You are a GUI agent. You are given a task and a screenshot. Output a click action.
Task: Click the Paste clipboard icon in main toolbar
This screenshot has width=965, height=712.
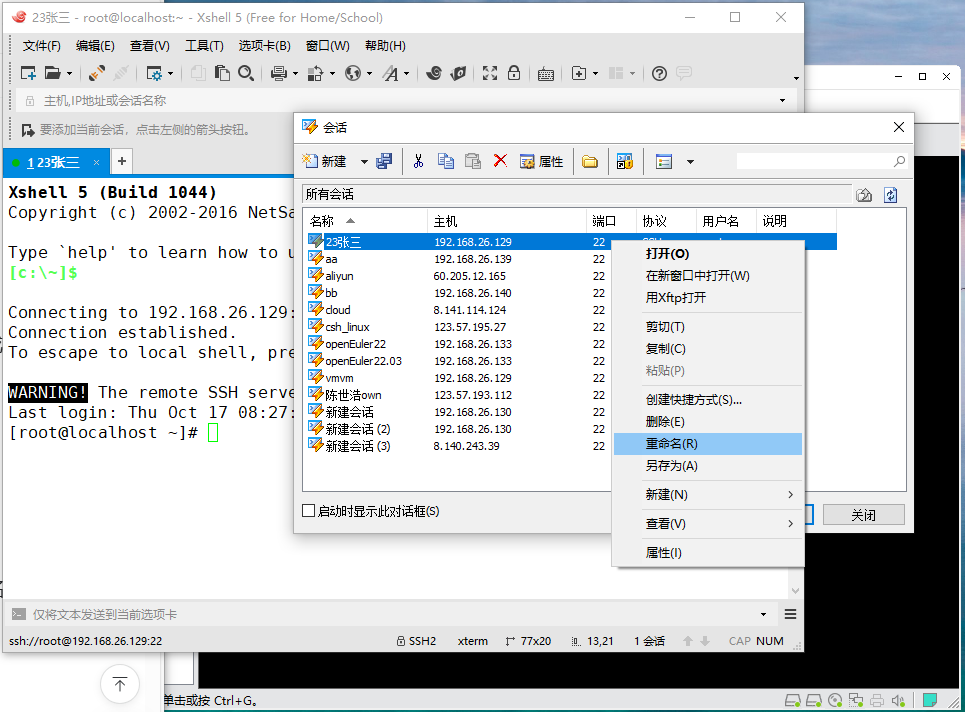pyautogui.click(x=222, y=73)
